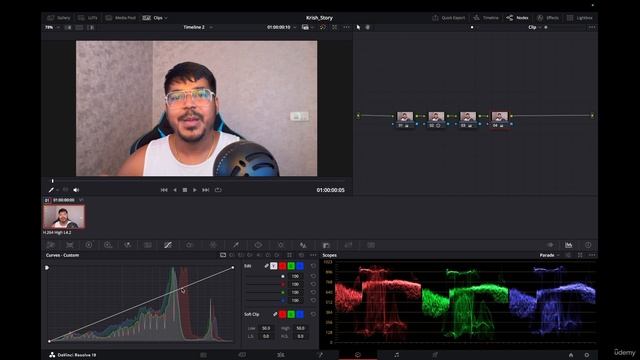The width and height of the screenshot is (640, 360).
Task: Toggle the Timeline panel button
Action: click(486, 18)
